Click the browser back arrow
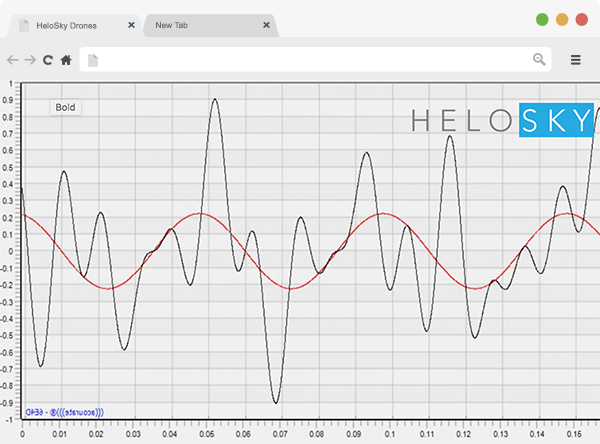 (12, 60)
